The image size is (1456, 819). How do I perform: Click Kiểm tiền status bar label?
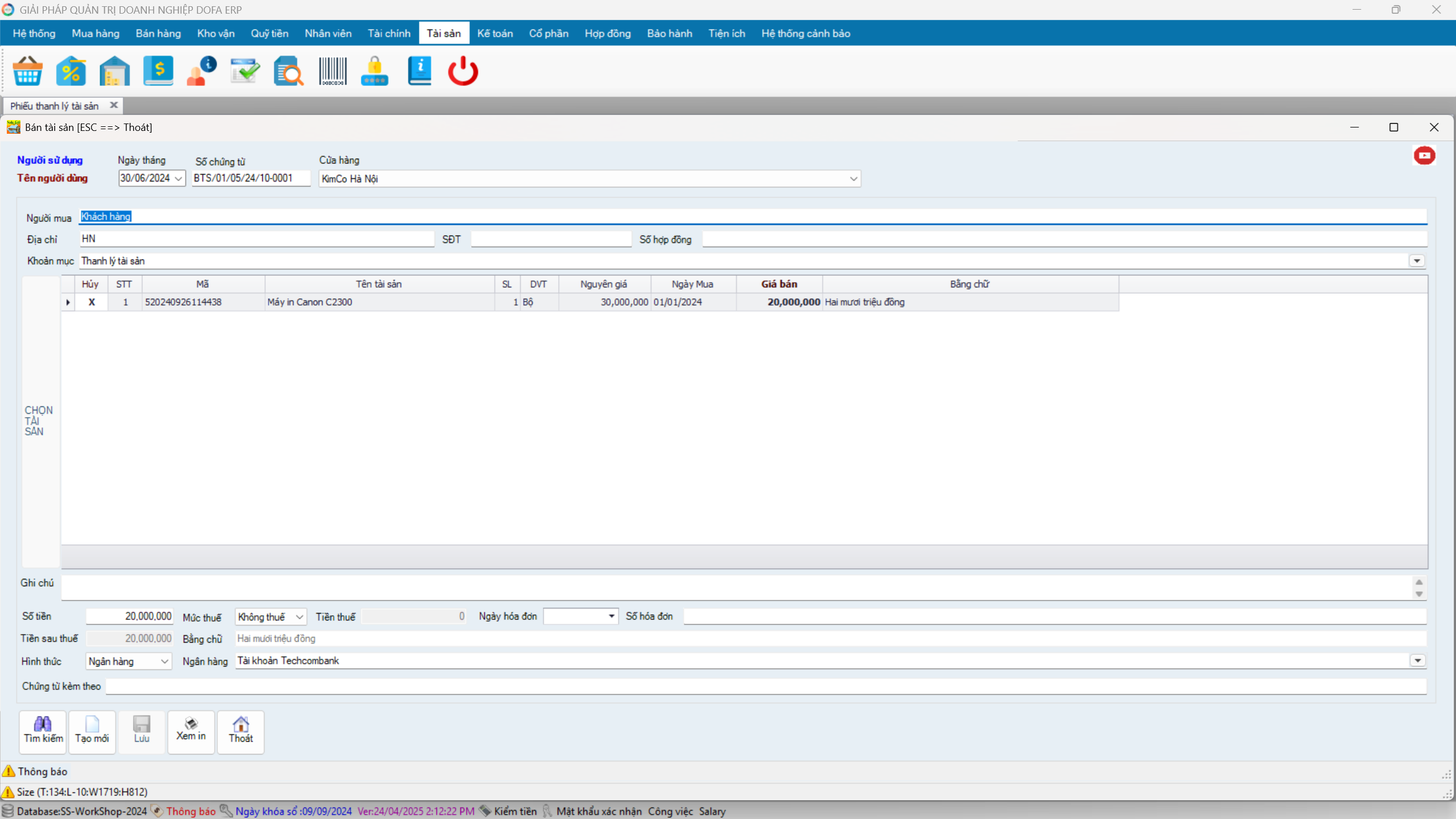[x=515, y=811]
